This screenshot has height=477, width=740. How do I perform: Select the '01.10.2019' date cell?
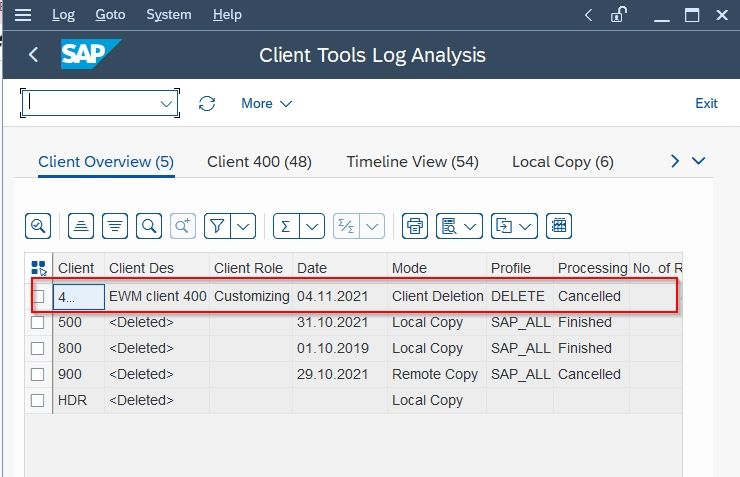coord(340,348)
